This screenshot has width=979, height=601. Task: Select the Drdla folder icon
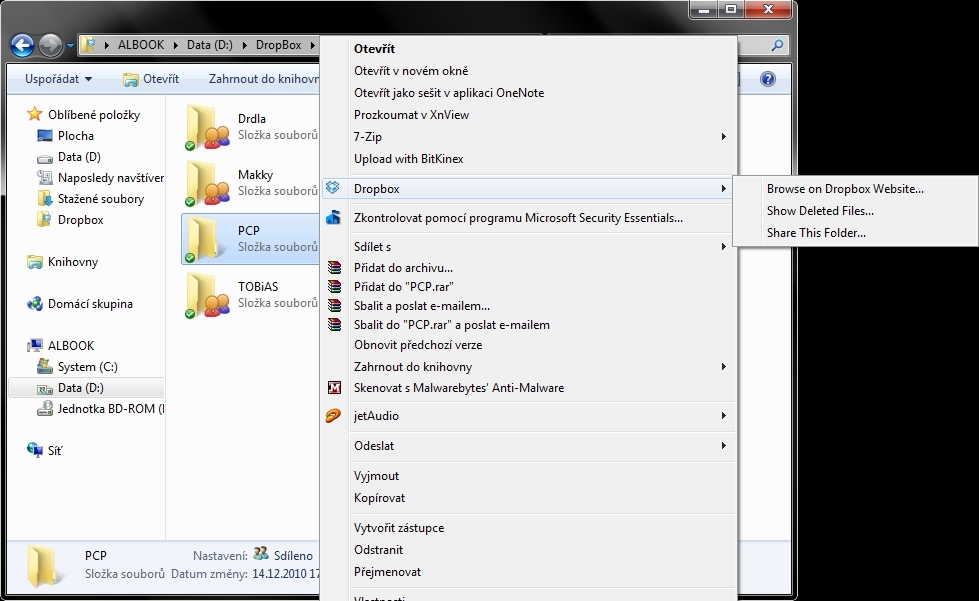coord(206,127)
